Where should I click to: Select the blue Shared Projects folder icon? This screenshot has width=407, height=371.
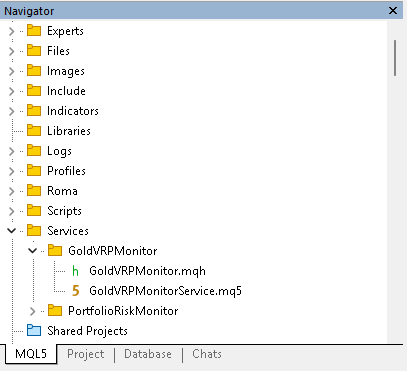[34, 330]
